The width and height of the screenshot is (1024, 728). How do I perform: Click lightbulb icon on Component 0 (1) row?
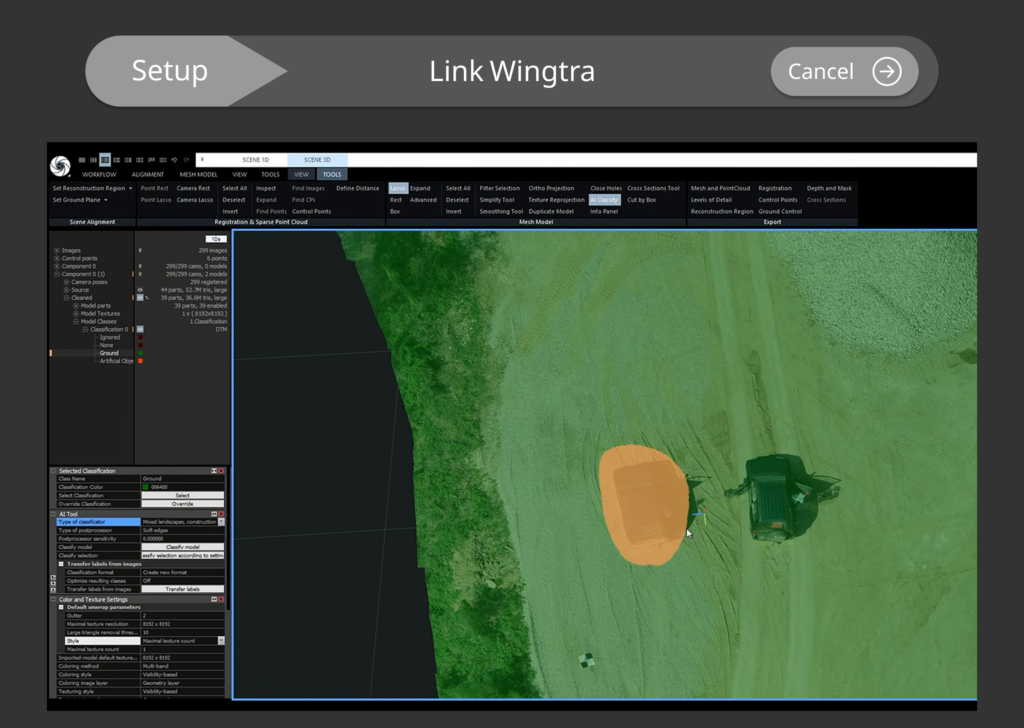tap(140, 274)
